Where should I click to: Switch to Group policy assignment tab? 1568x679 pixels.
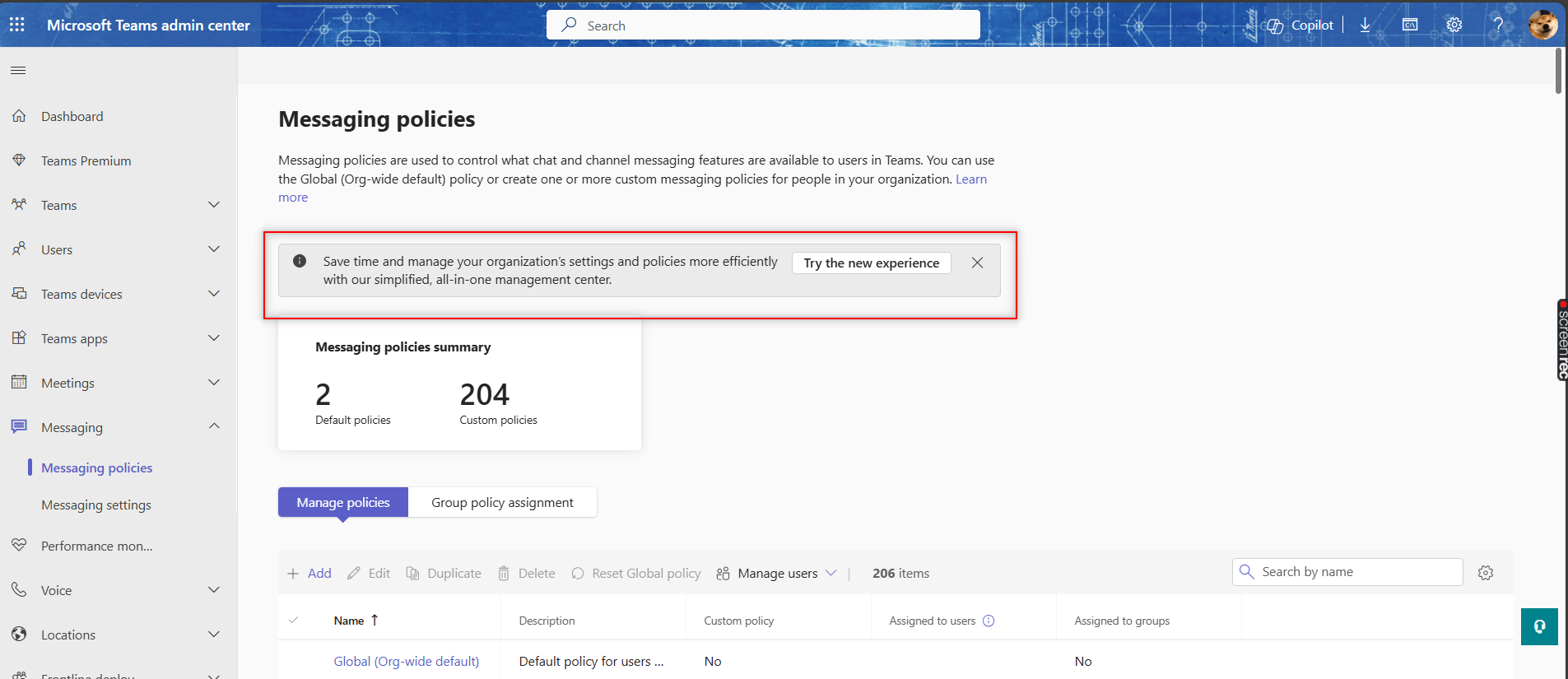pyautogui.click(x=502, y=503)
